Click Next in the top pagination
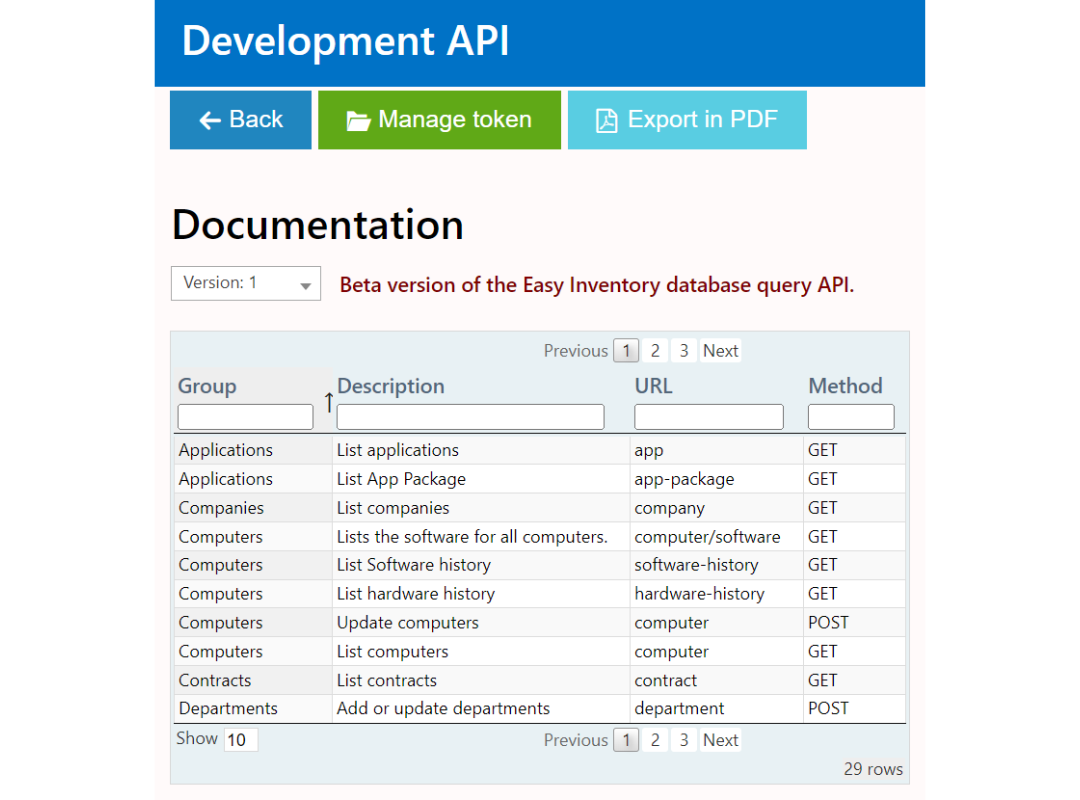 tap(720, 351)
